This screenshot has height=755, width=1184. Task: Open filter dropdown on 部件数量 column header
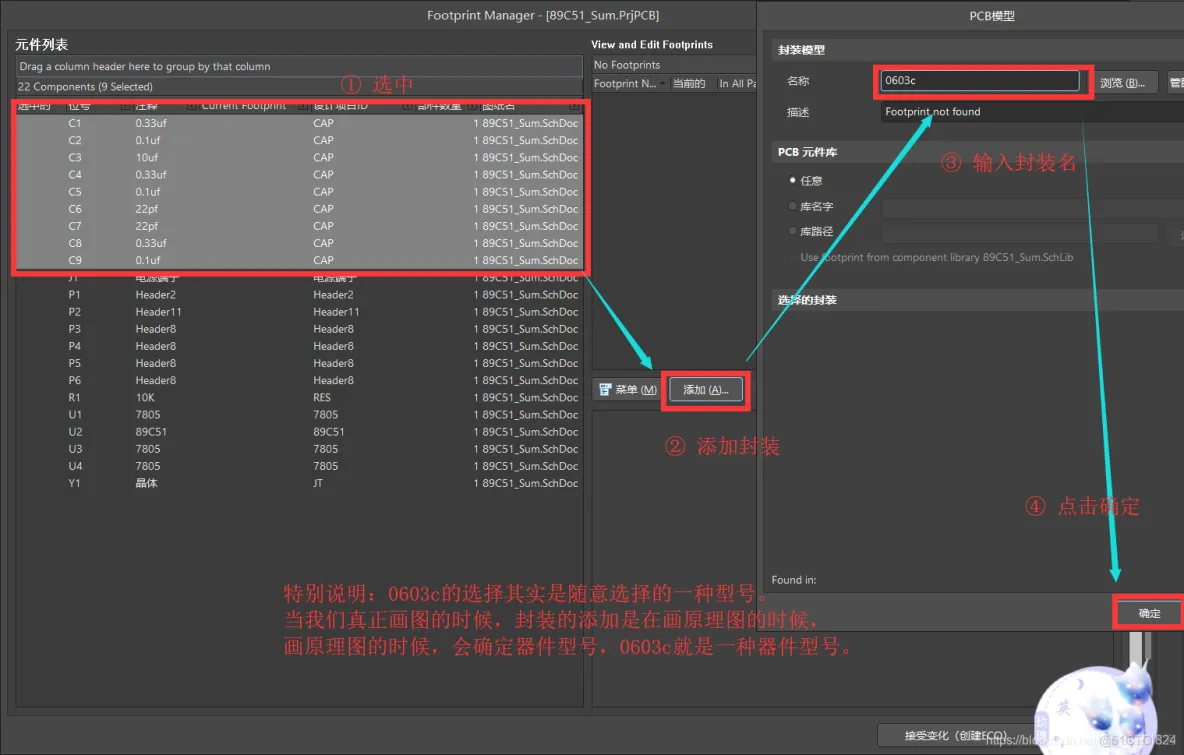(473, 106)
